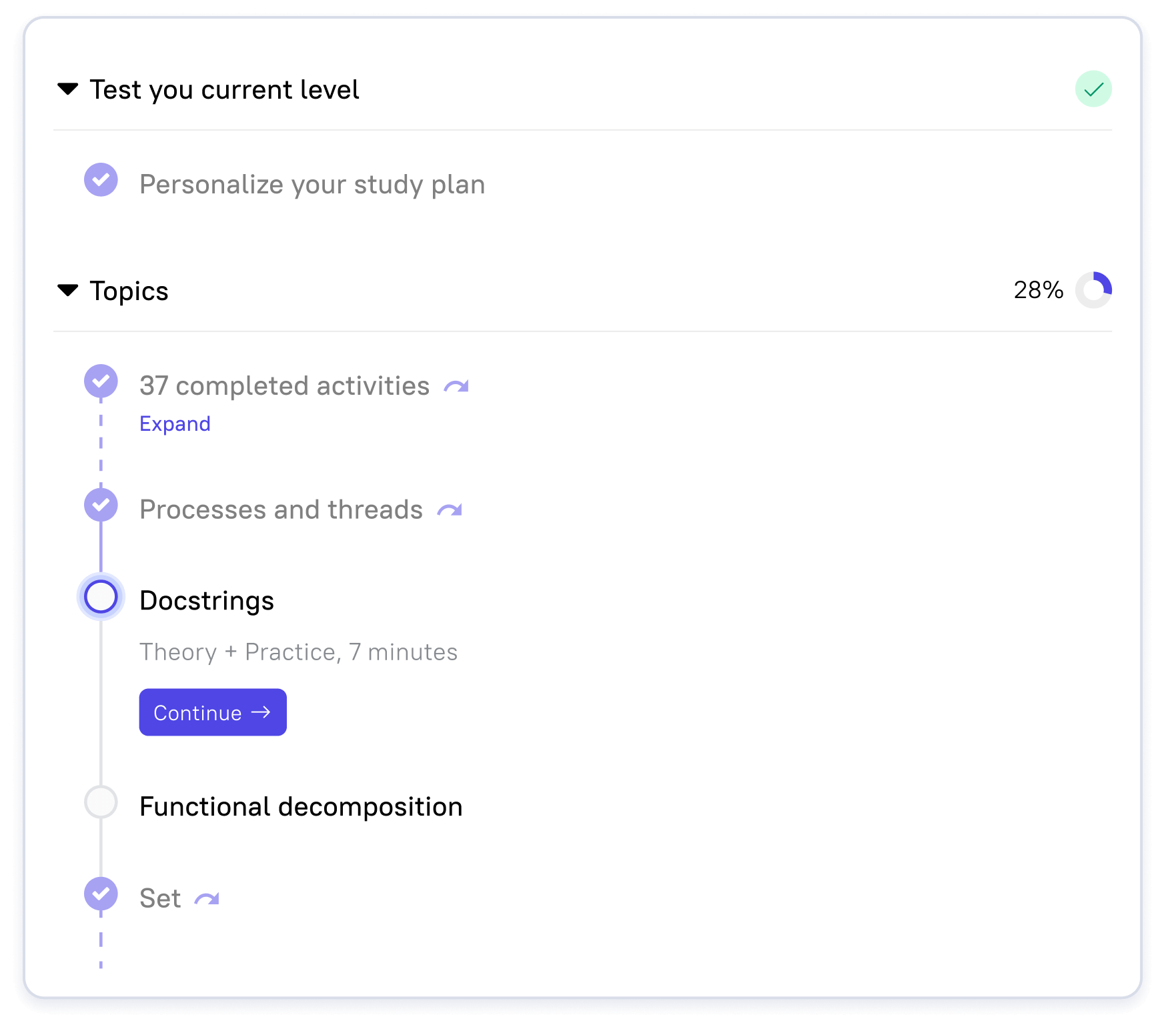Screen dimensions: 1176x1027
Task: Click the checked circle beside Set
Action: [x=101, y=894]
